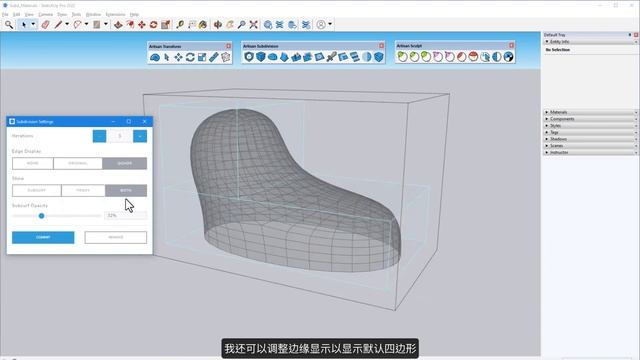Open the File menu
The height and width of the screenshot is (360, 640).
coord(5,14)
